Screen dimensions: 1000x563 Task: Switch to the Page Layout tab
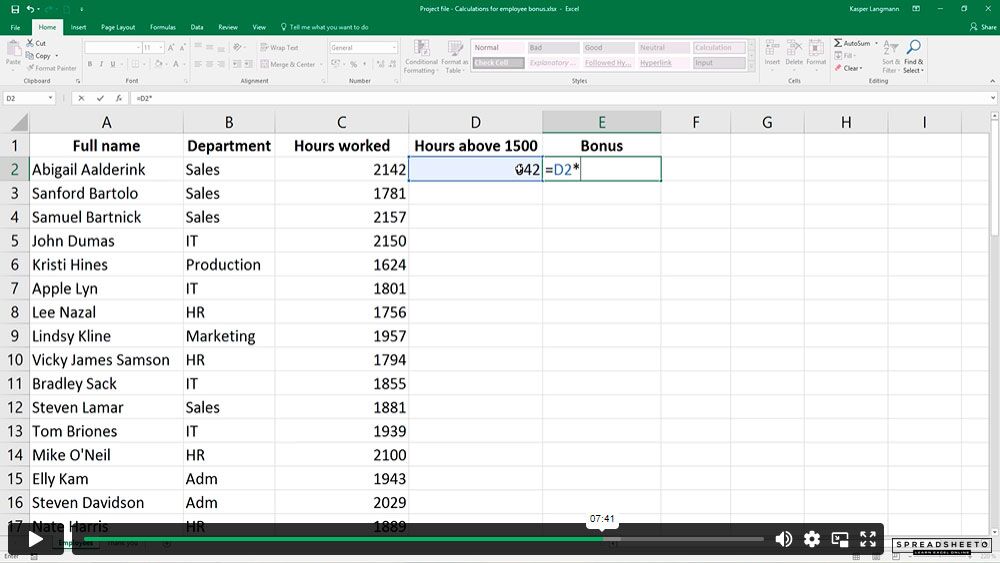point(118,27)
